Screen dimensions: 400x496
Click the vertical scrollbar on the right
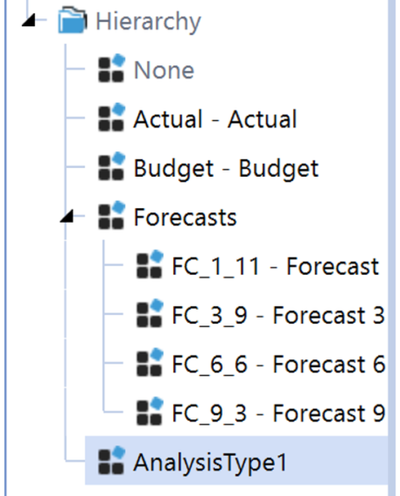pyautogui.click(x=394, y=248)
